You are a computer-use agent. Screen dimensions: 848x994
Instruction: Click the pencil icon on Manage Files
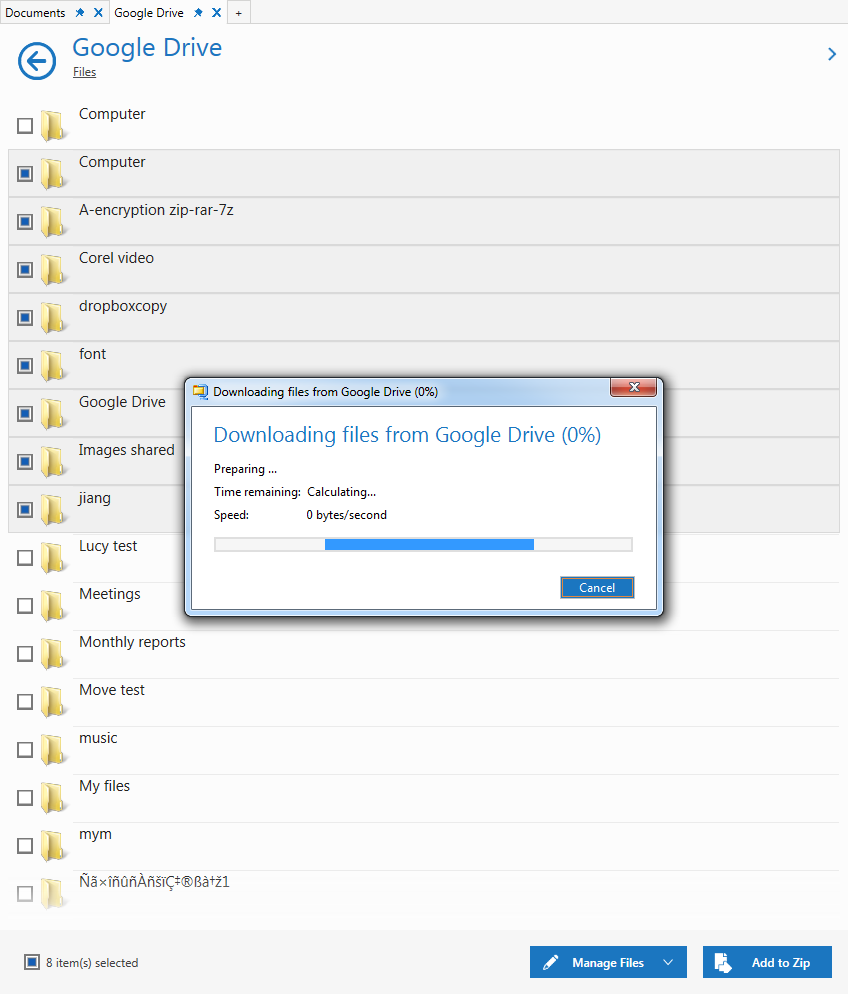pos(551,962)
